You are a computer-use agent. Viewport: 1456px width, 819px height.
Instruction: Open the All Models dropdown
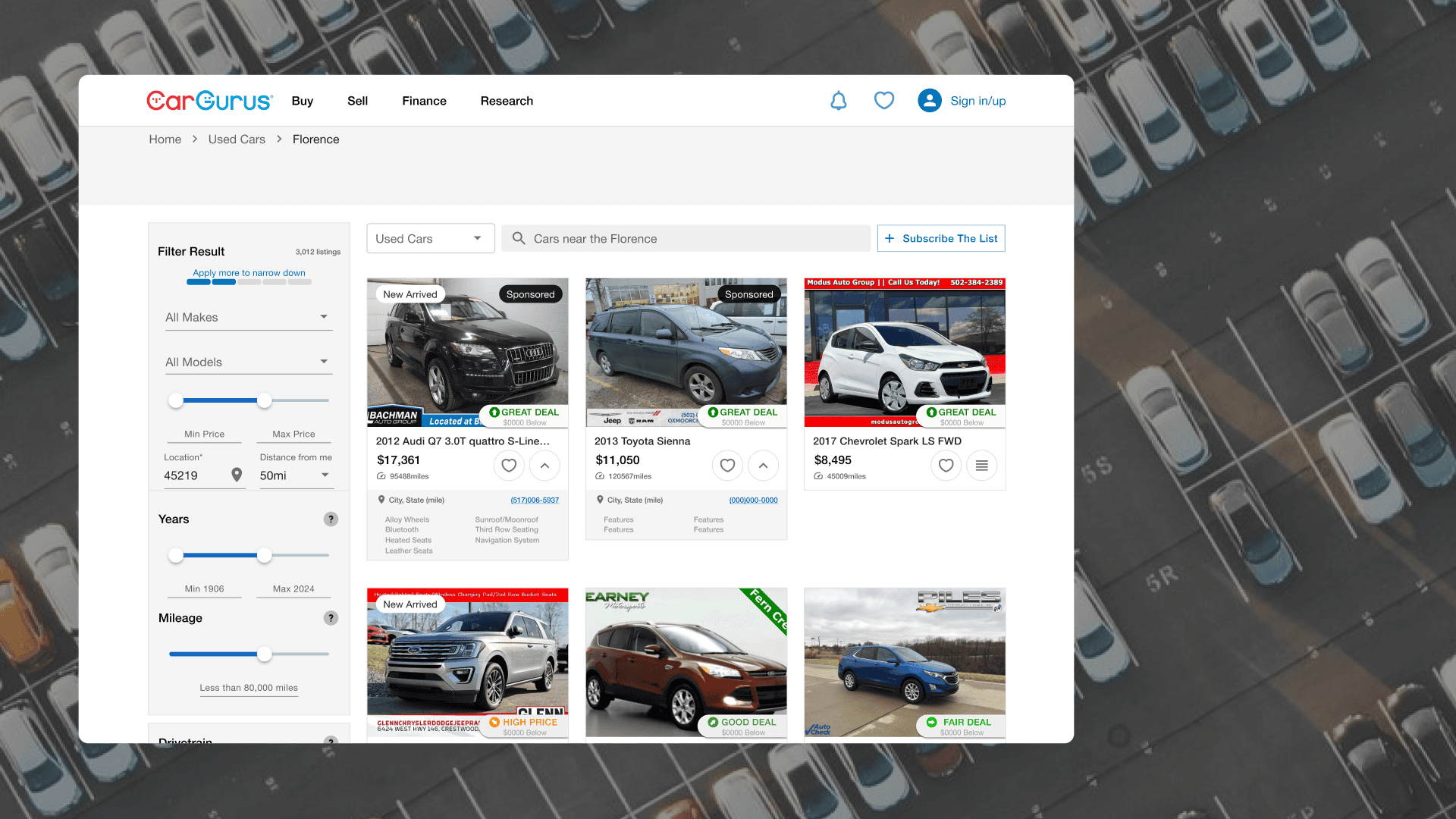(x=249, y=362)
